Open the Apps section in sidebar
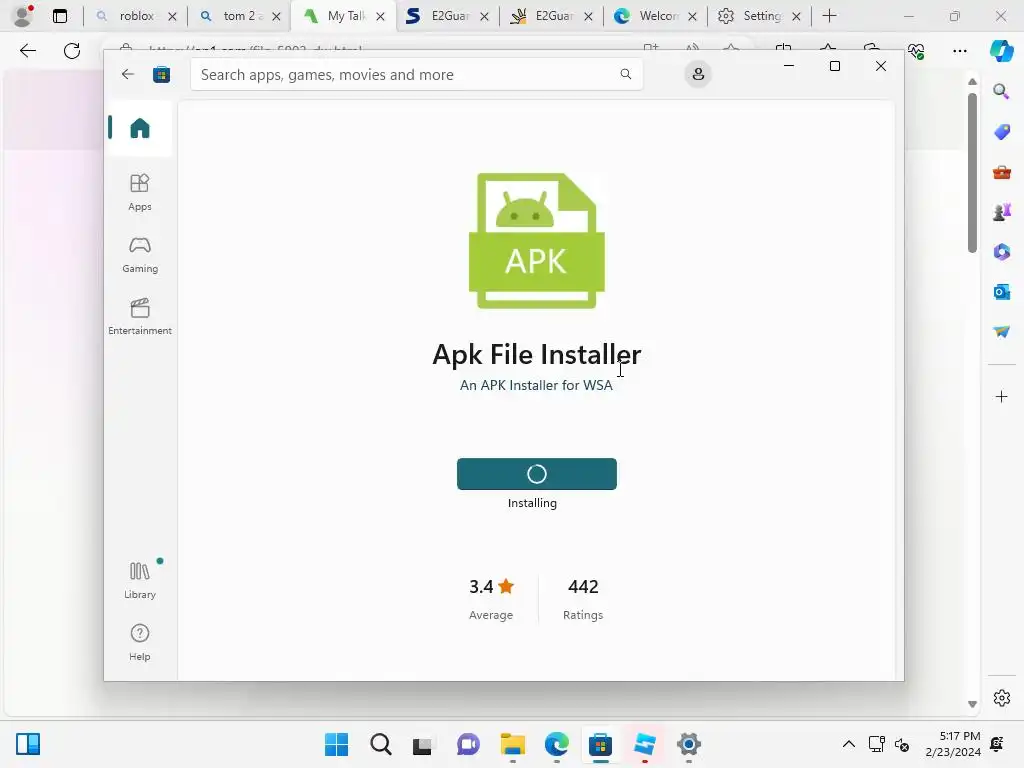This screenshot has height=768, width=1024. (x=139, y=193)
